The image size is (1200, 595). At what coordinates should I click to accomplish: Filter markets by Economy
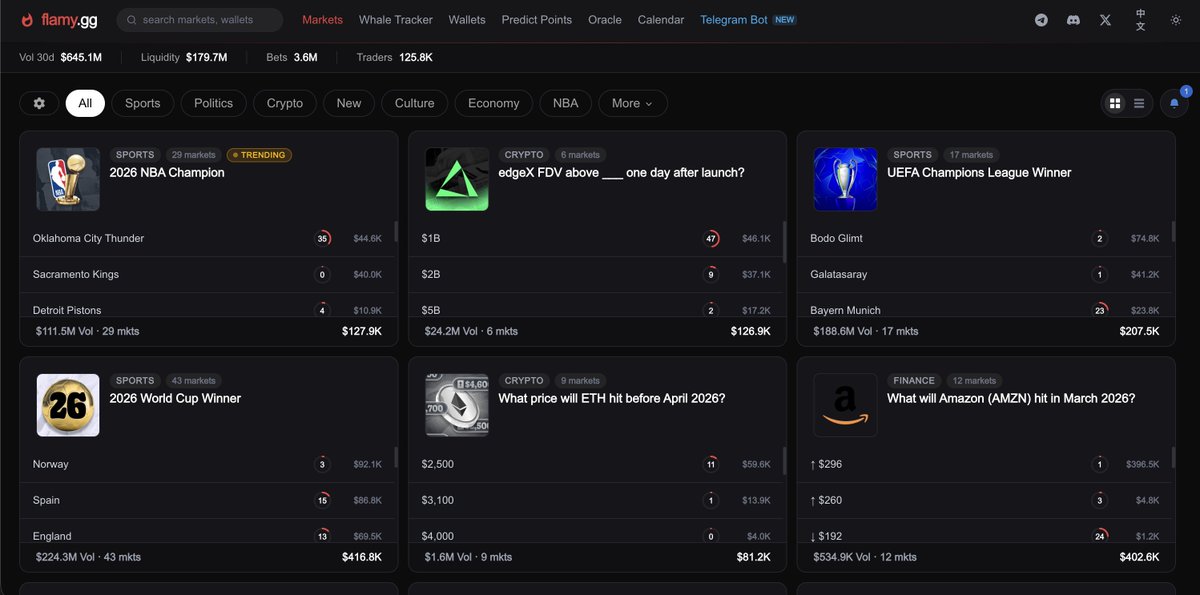[x=494, y=103]
